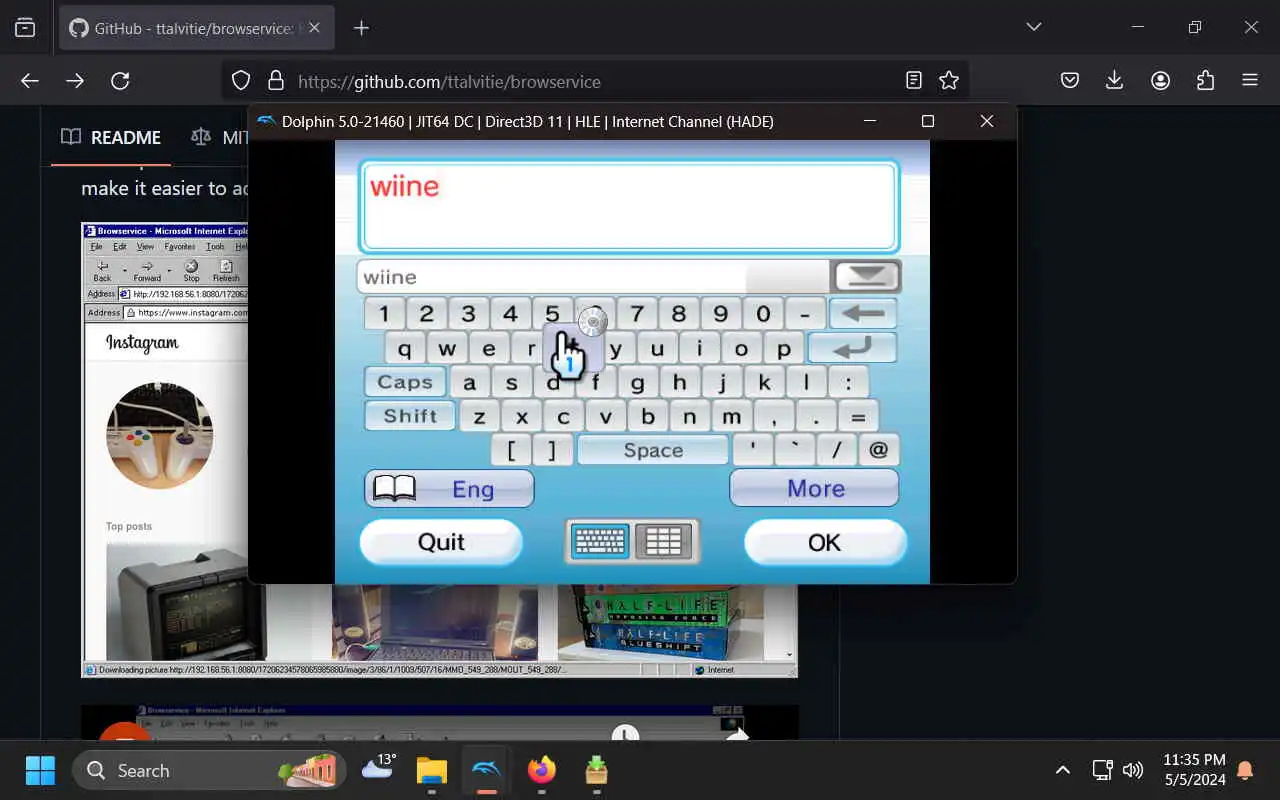Select the grid keypad layout icon
This screenshot has height=800, width=1280.
663,542
